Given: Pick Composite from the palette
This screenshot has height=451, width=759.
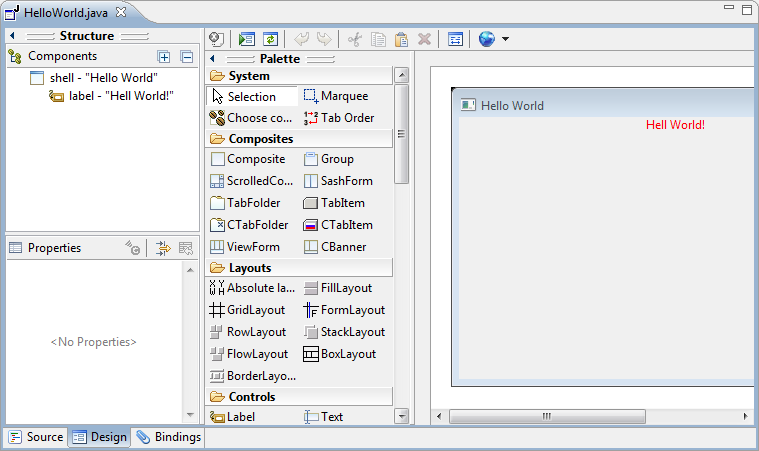Looking at the screenshot, I should (248, 159).
